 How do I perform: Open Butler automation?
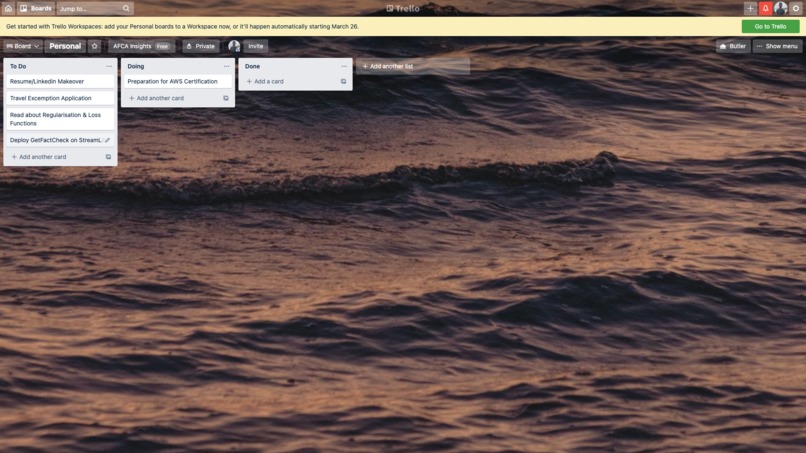[733, 46]
